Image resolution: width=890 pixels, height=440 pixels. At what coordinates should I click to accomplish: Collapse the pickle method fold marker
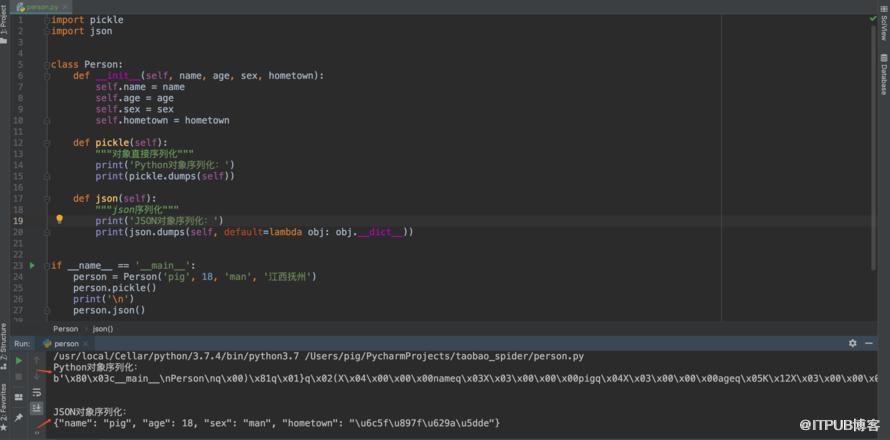pyautogui.click(x=47, y=143)
